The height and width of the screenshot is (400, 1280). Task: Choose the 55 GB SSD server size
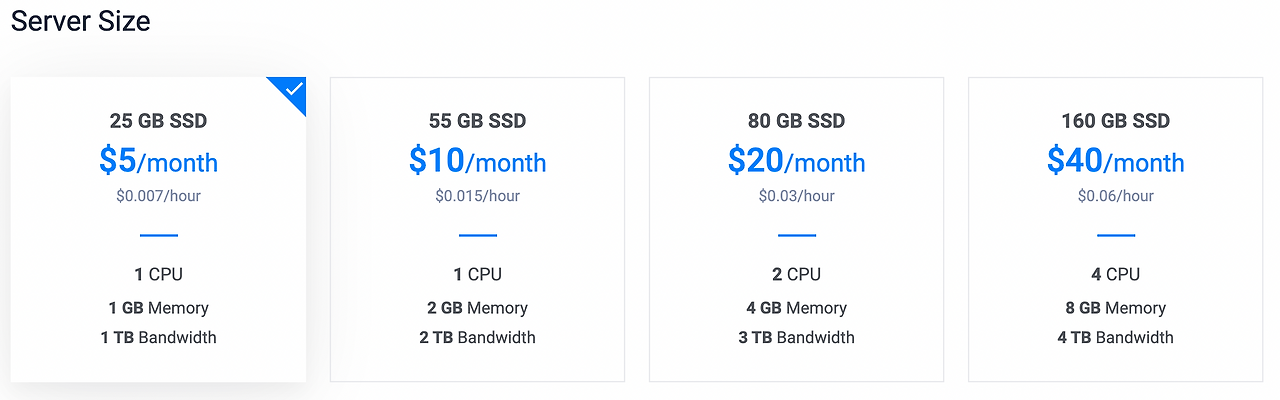tap(477, 229)
